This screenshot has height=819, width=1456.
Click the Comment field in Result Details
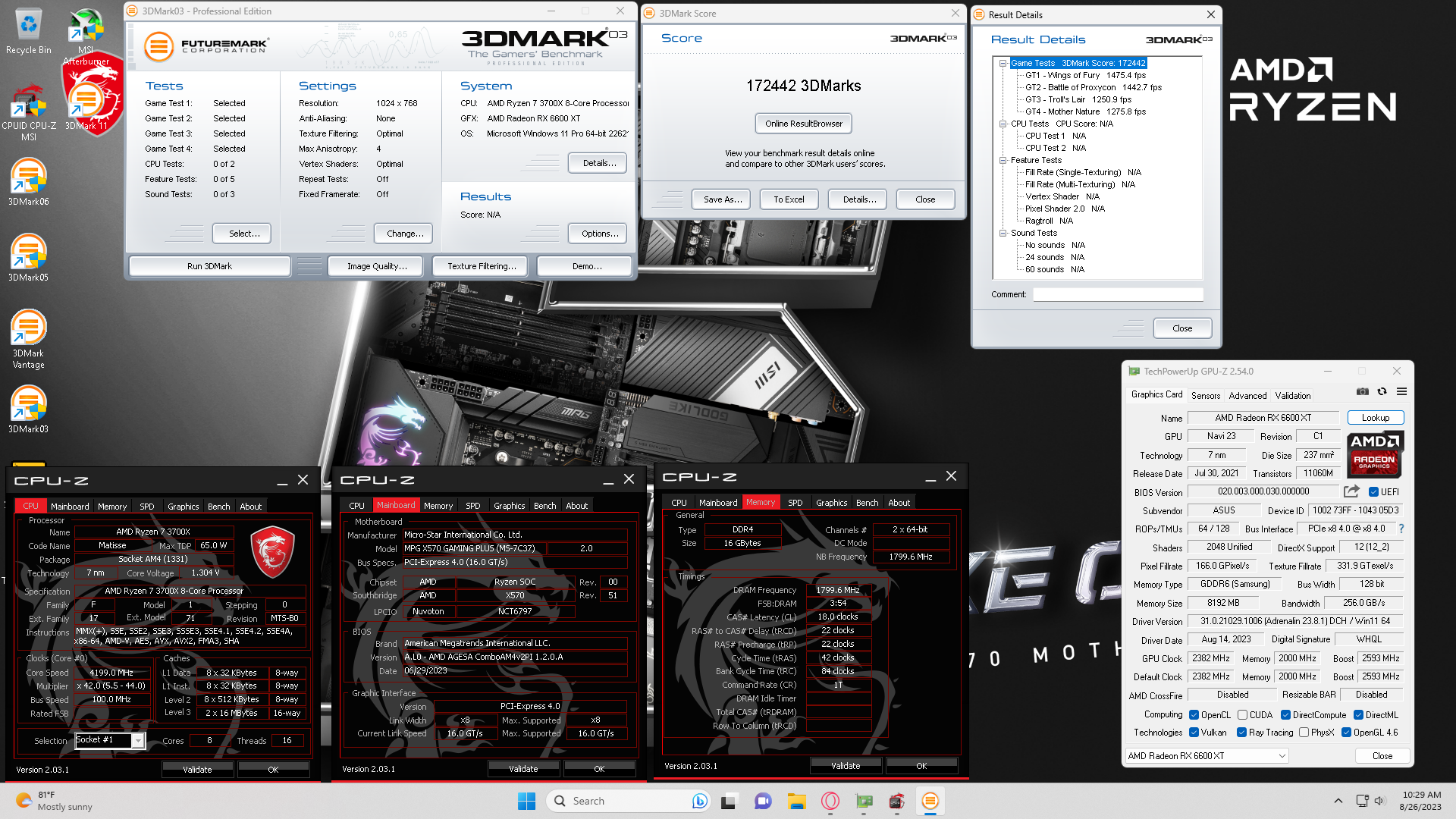1118,294
